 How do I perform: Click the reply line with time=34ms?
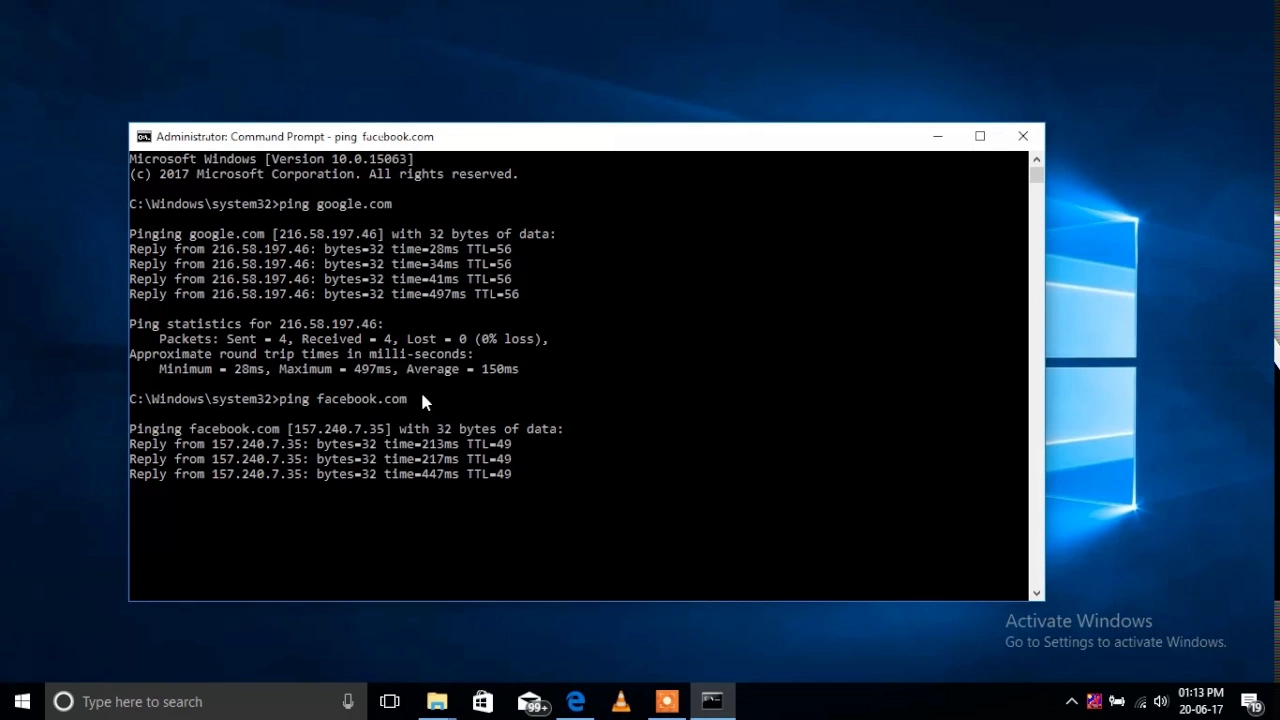(320, 264)
